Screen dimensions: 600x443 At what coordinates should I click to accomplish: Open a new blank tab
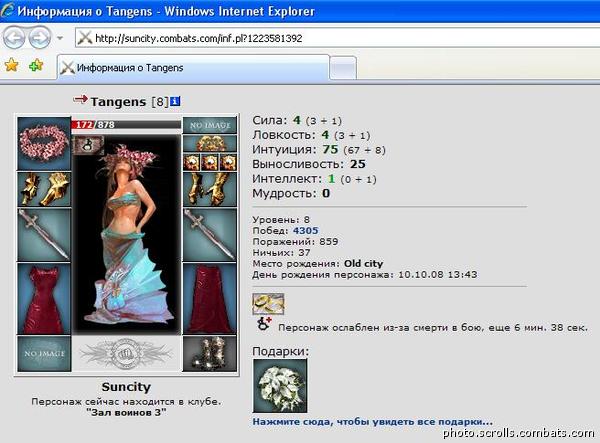coord(343,68)
